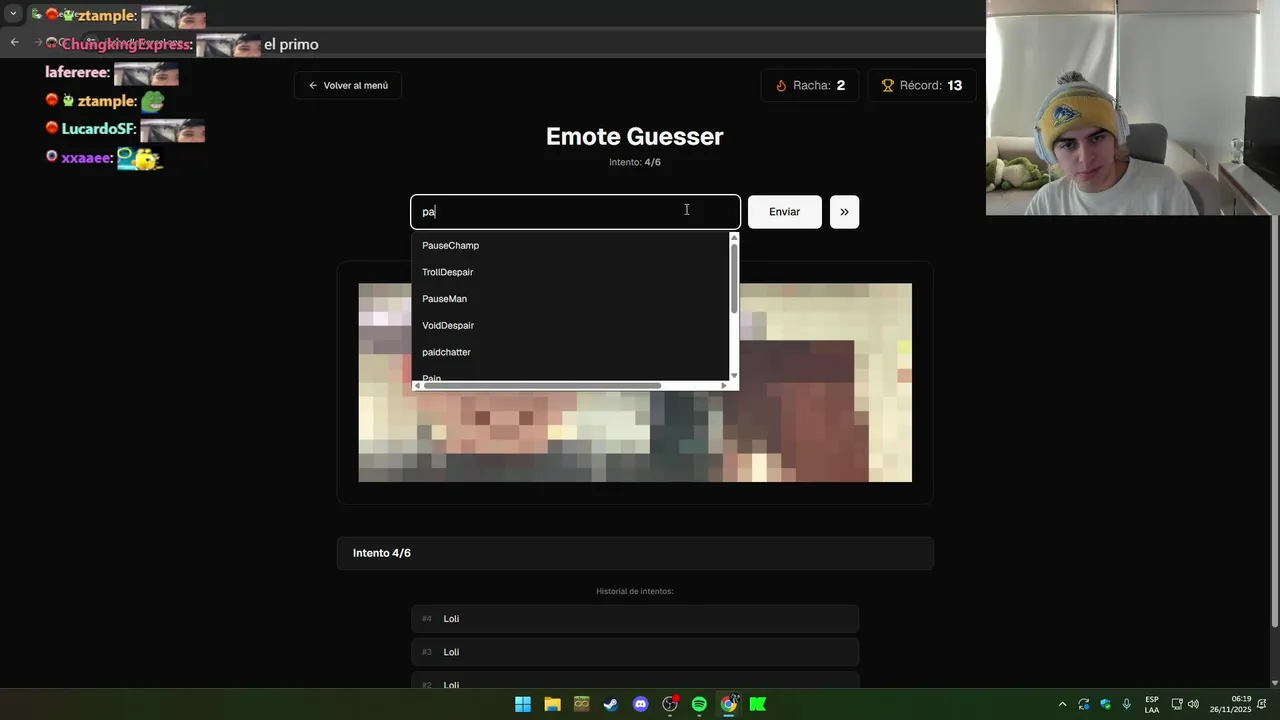Select PauseChamp from the suggestions
Image resolution: width=1280 pixels, height=720 pixels.
click(x=570, y=245)
